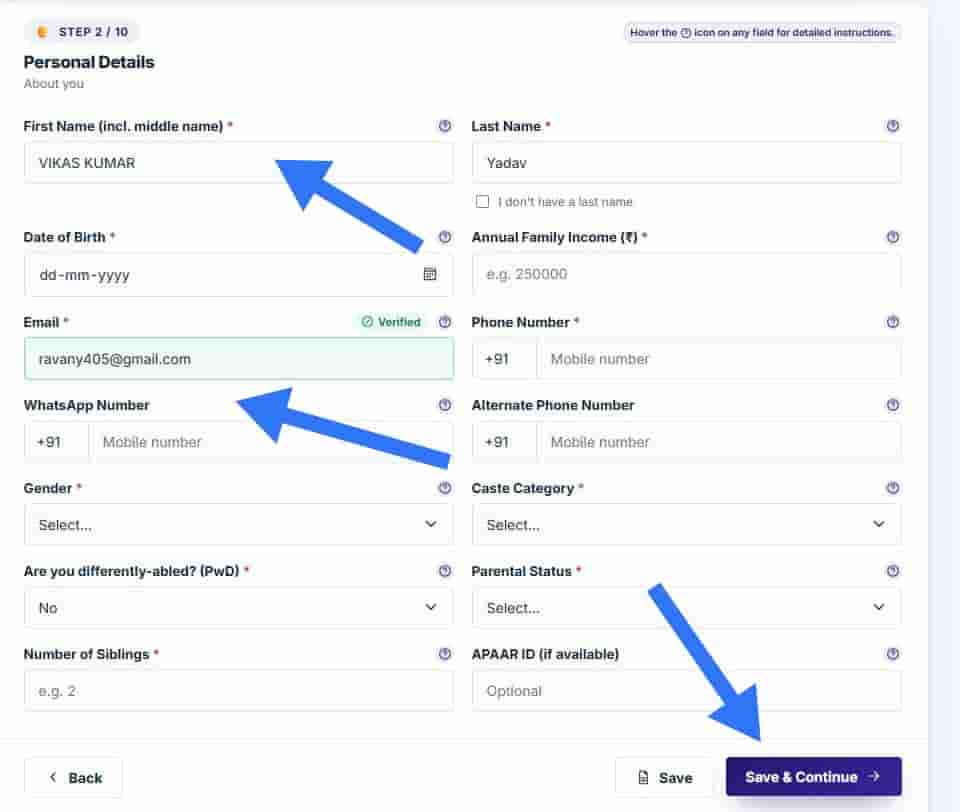Click the APAAR ID optional field
960x812 pixels.
pos(686,691)
